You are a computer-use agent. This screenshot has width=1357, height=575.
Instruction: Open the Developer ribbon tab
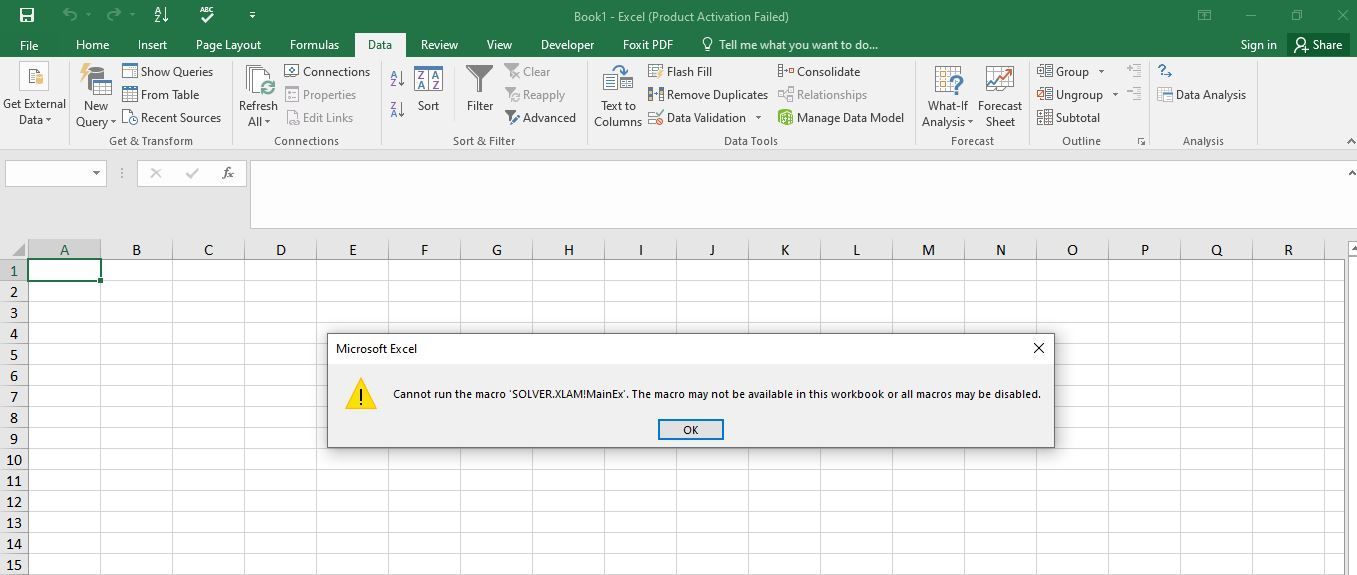567,45
